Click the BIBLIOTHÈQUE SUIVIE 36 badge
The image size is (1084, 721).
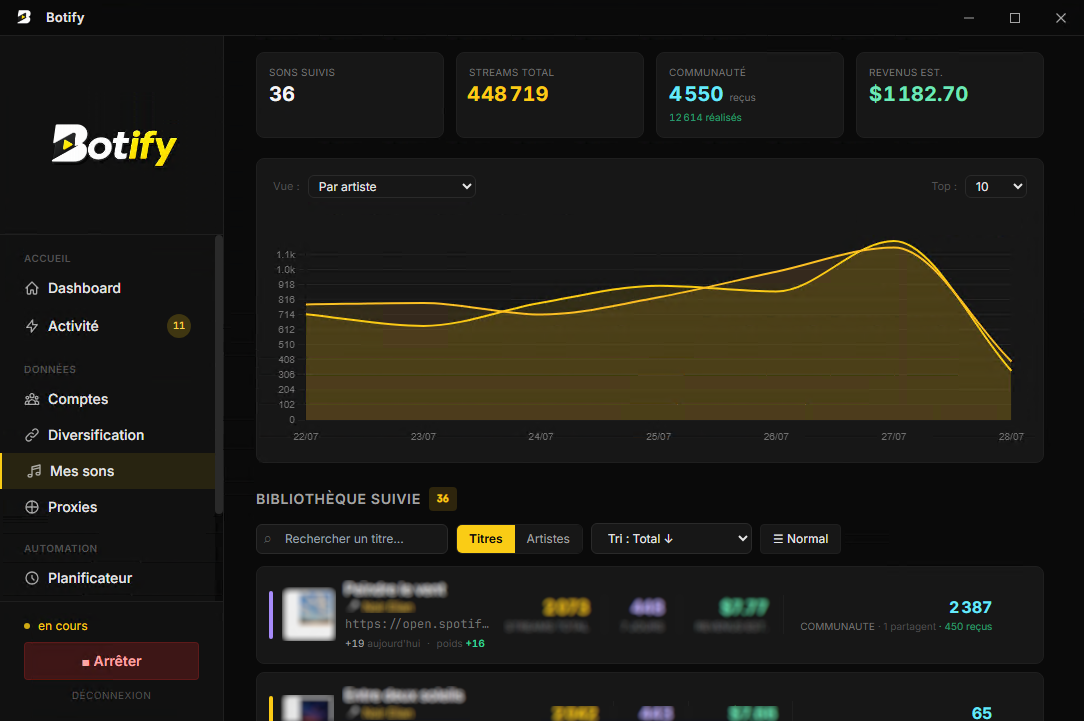[x=442, y=498]
